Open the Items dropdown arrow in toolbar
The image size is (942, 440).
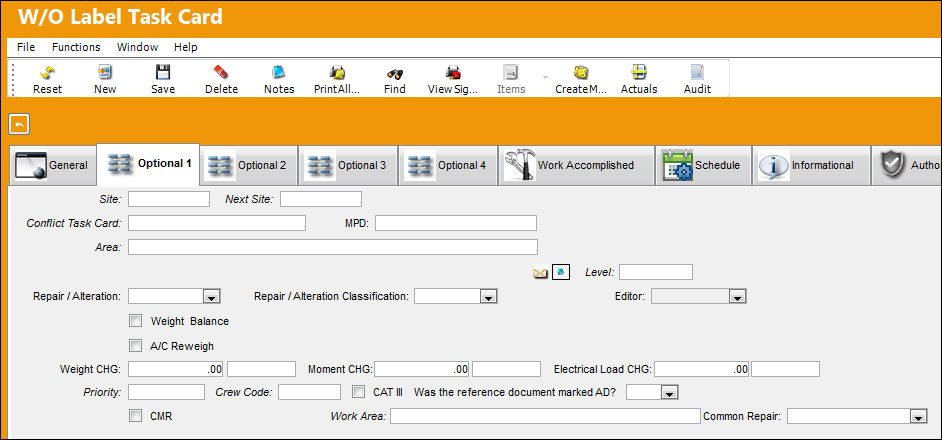(x=545, y=78)
